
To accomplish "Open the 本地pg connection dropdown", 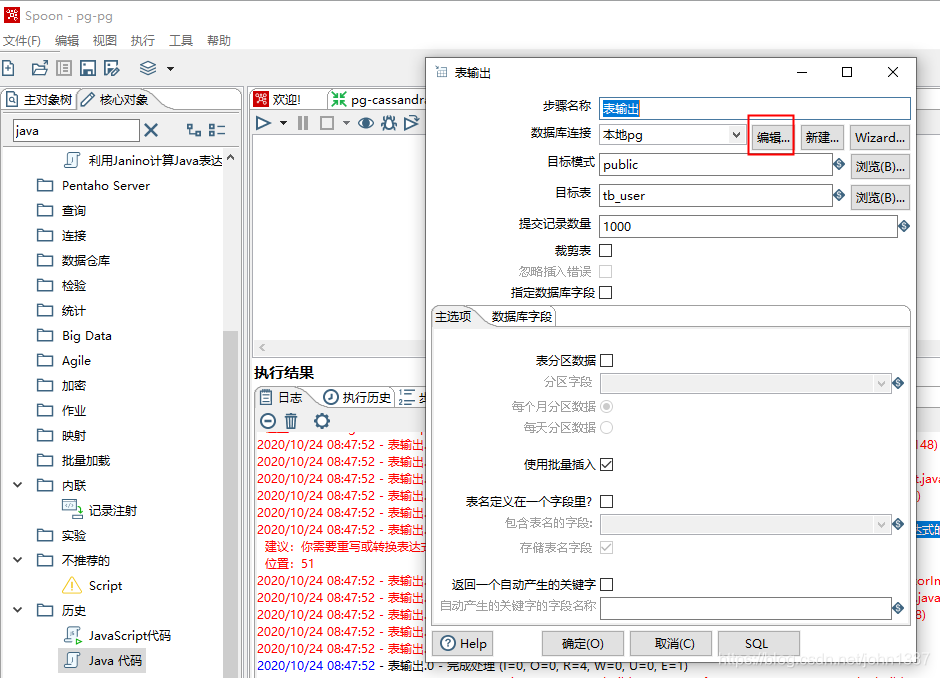I will click(737, 135).
